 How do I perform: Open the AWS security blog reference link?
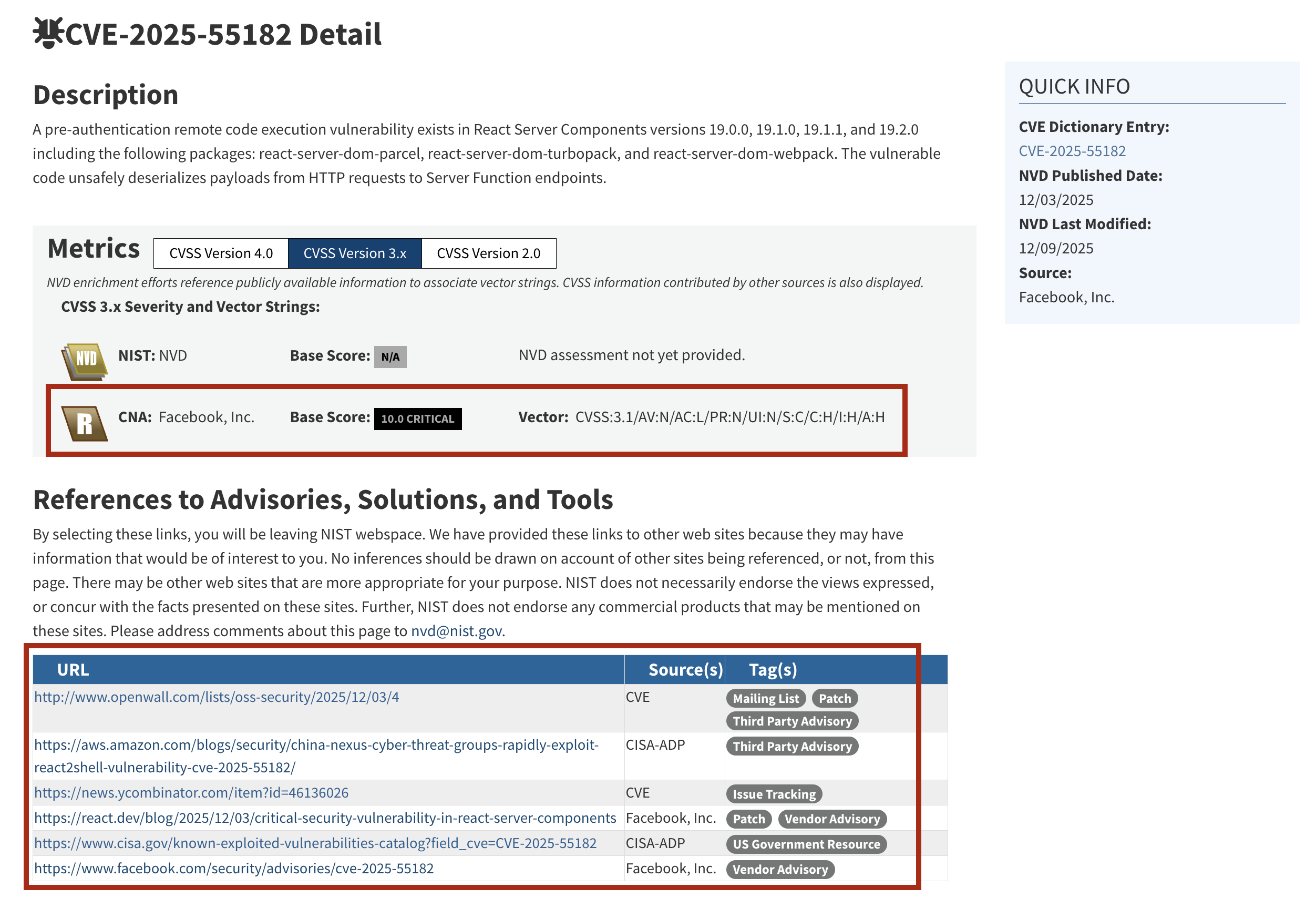pyautogui.click(x=316, y=744)
